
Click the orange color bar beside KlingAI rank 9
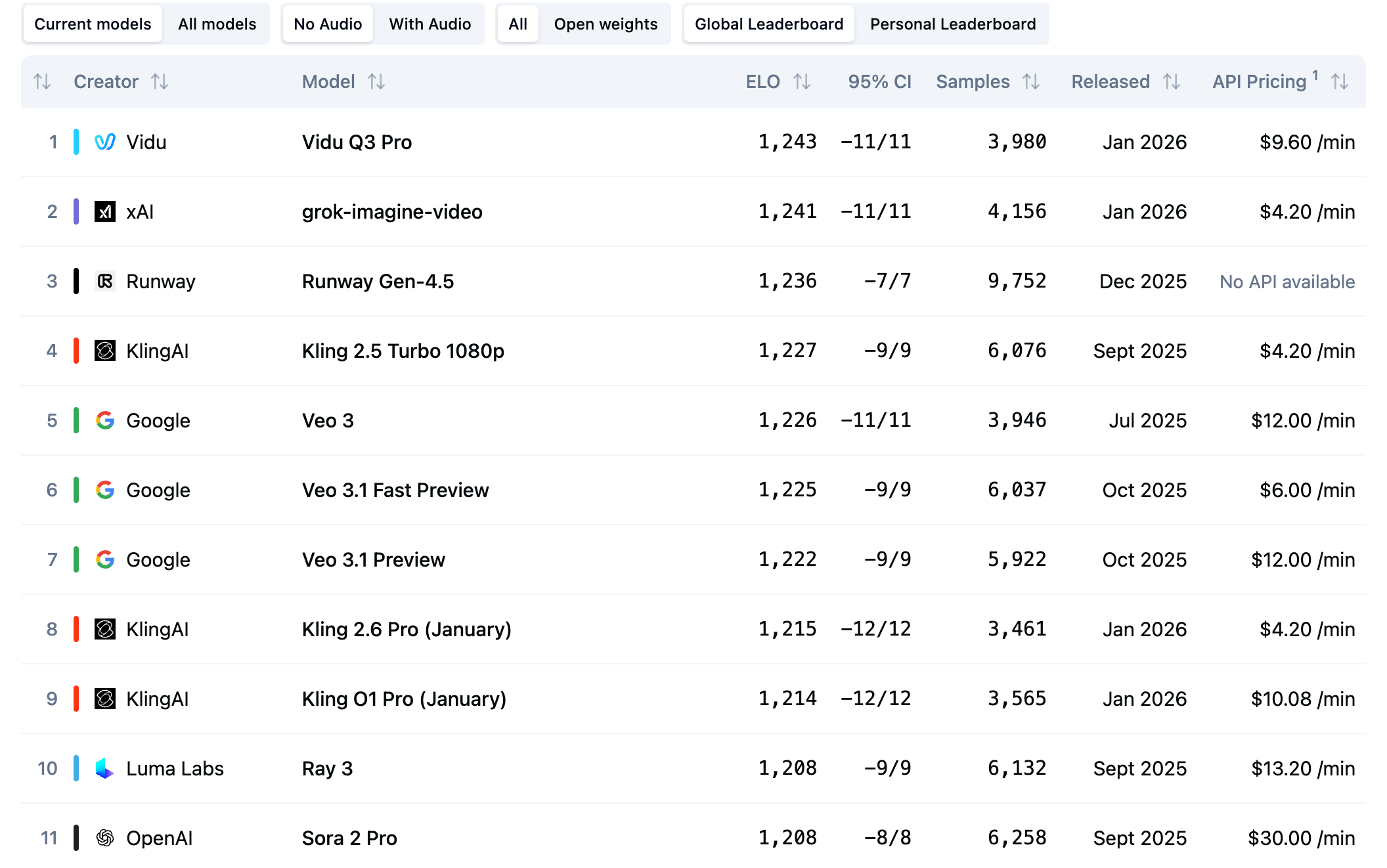(76, 699)
